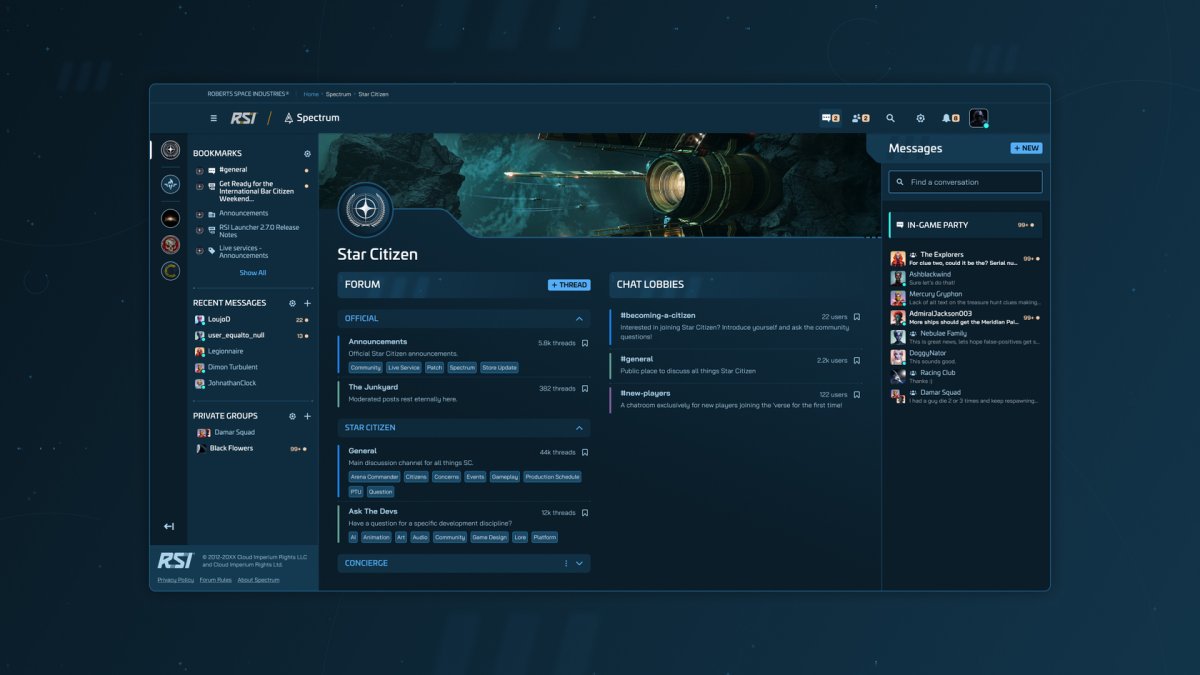Viewport: 1200px width, 675px height.
Task: Expand the CONCIERGE forum section
Action: [579, 563]
